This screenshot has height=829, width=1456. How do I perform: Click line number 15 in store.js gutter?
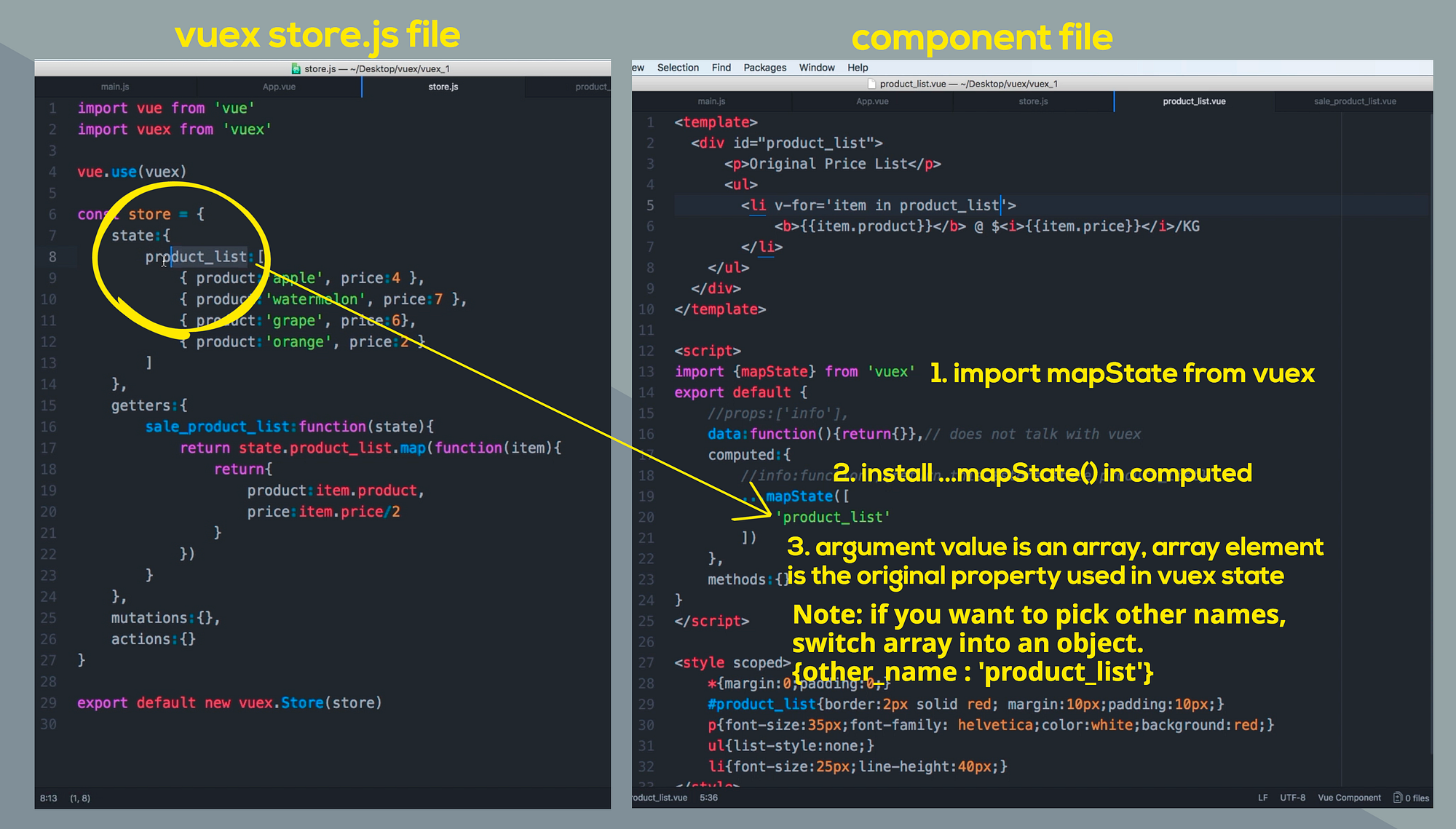pyautogui.click(x=48, y=405)
